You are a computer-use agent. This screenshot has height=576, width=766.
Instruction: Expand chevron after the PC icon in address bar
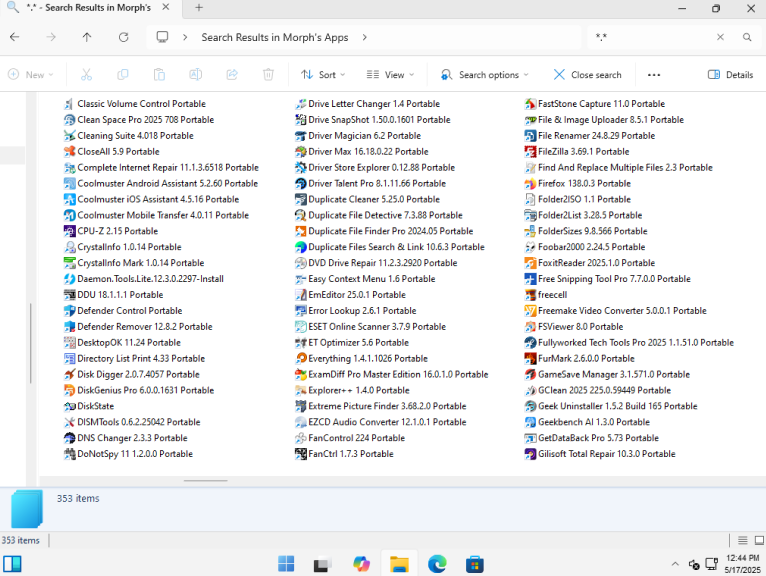click(185, 38)
